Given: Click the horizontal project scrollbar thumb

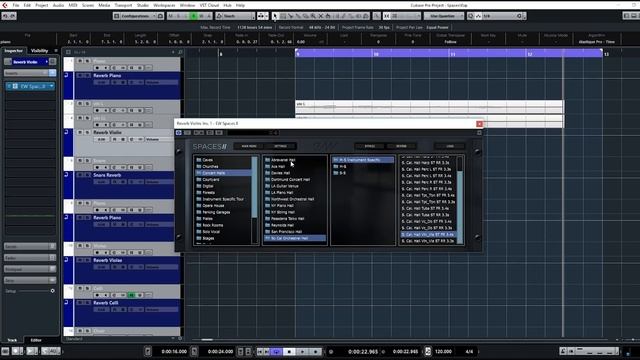Looking at the screenshot, I should (207, 339).
